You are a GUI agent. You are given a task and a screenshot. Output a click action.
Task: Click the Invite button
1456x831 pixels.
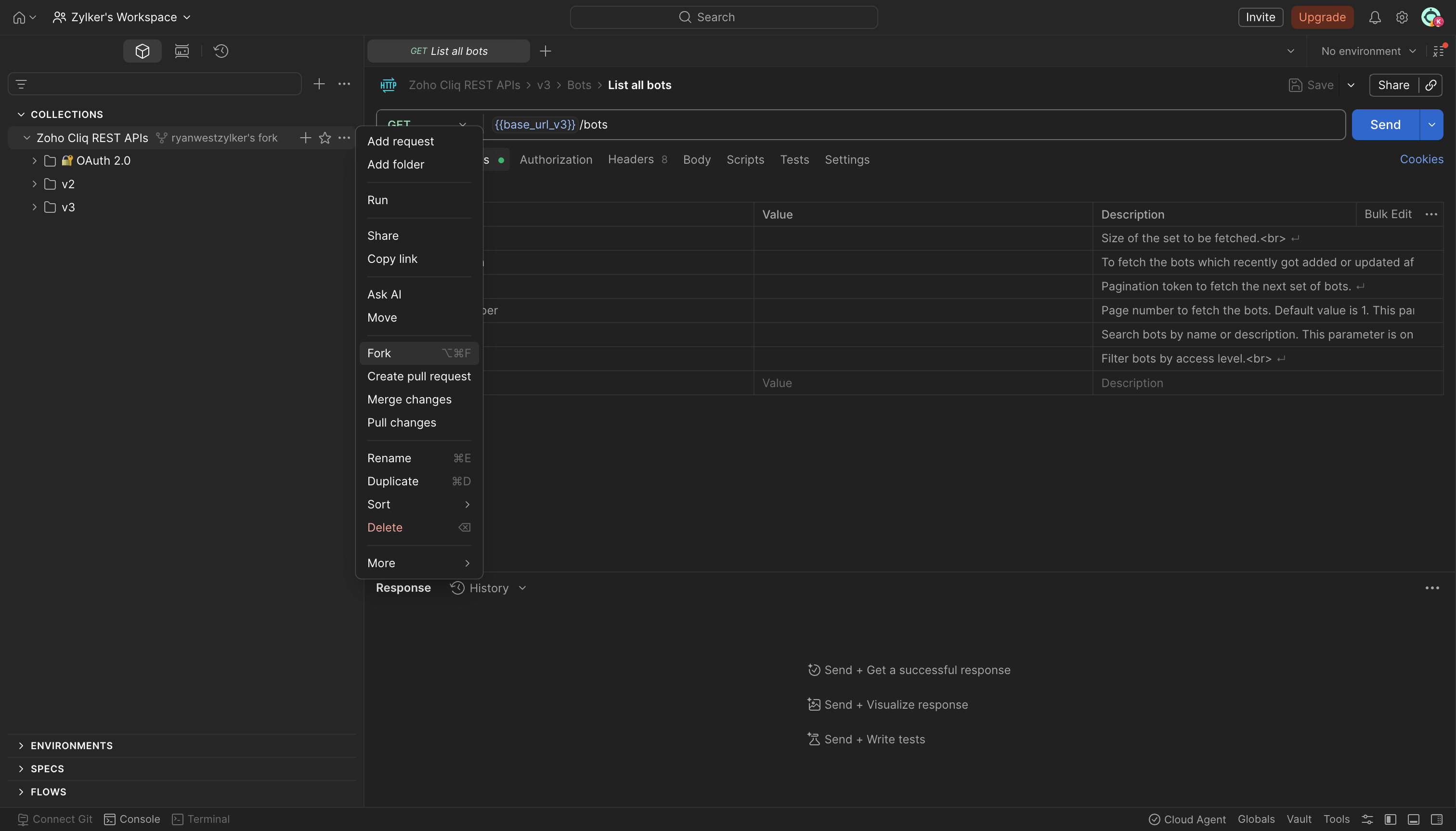[1260, 17]
